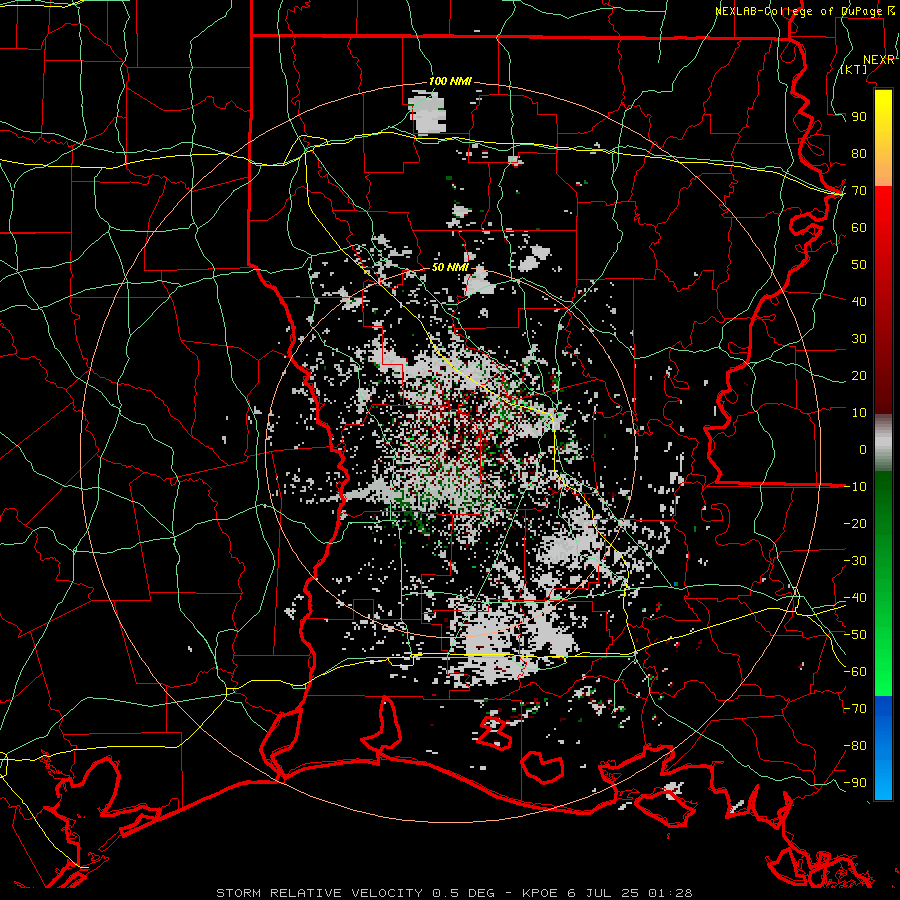
Task: Click the Storm Relative Velocity caption at bottom
Action: coord(454,893)
